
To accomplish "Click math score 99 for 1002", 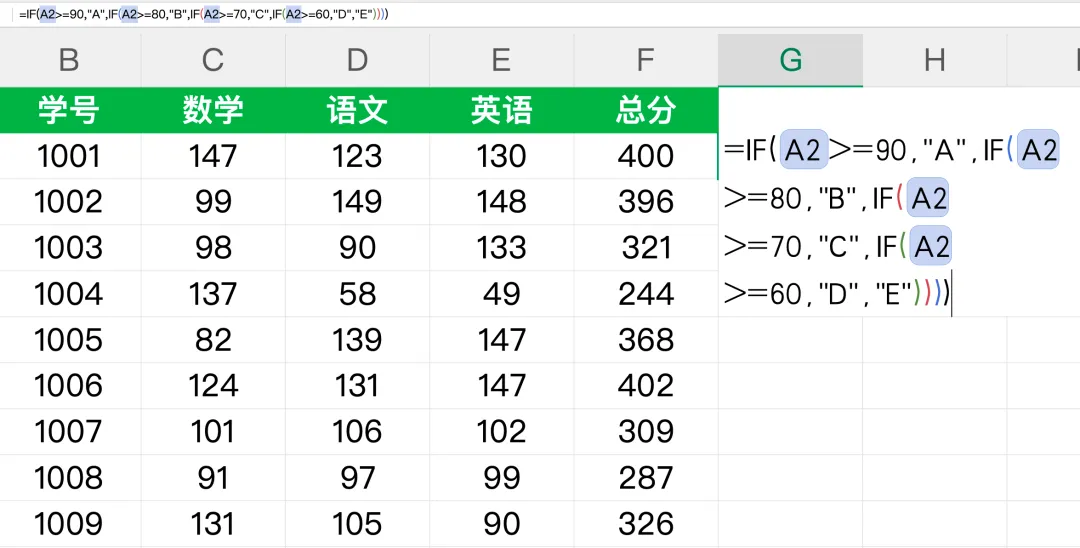I will point(213,202).
